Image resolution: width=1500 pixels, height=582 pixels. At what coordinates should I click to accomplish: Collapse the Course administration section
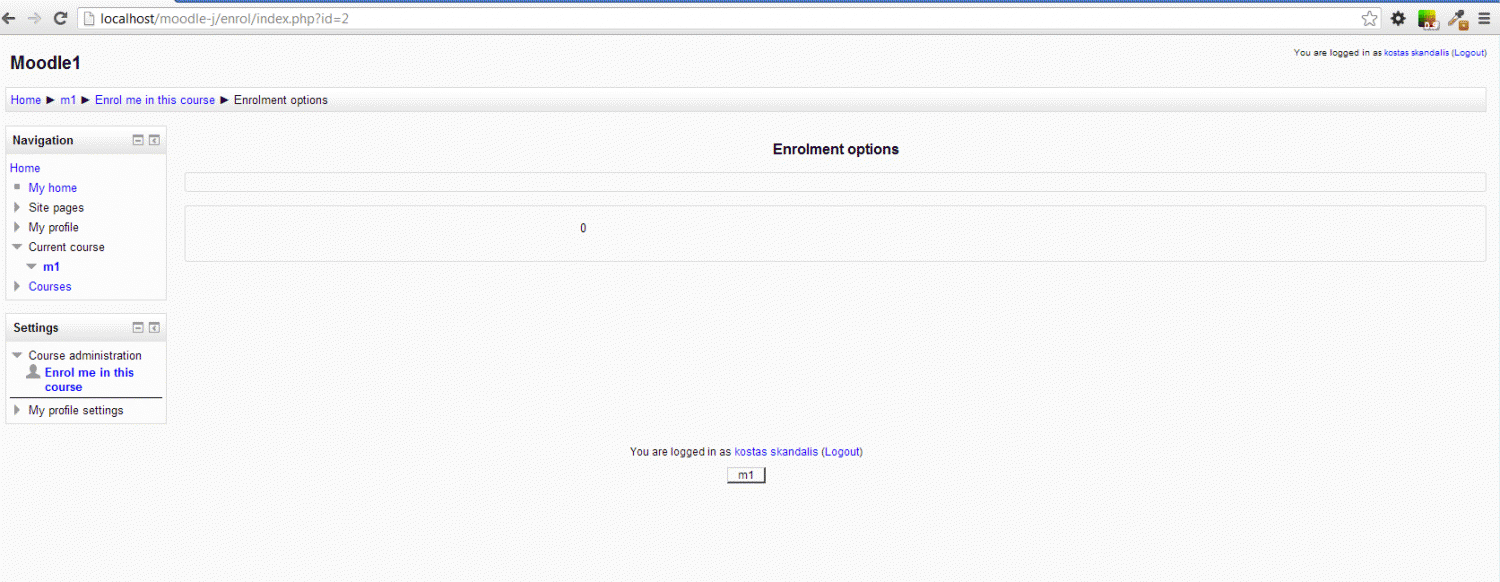point(17,355)
